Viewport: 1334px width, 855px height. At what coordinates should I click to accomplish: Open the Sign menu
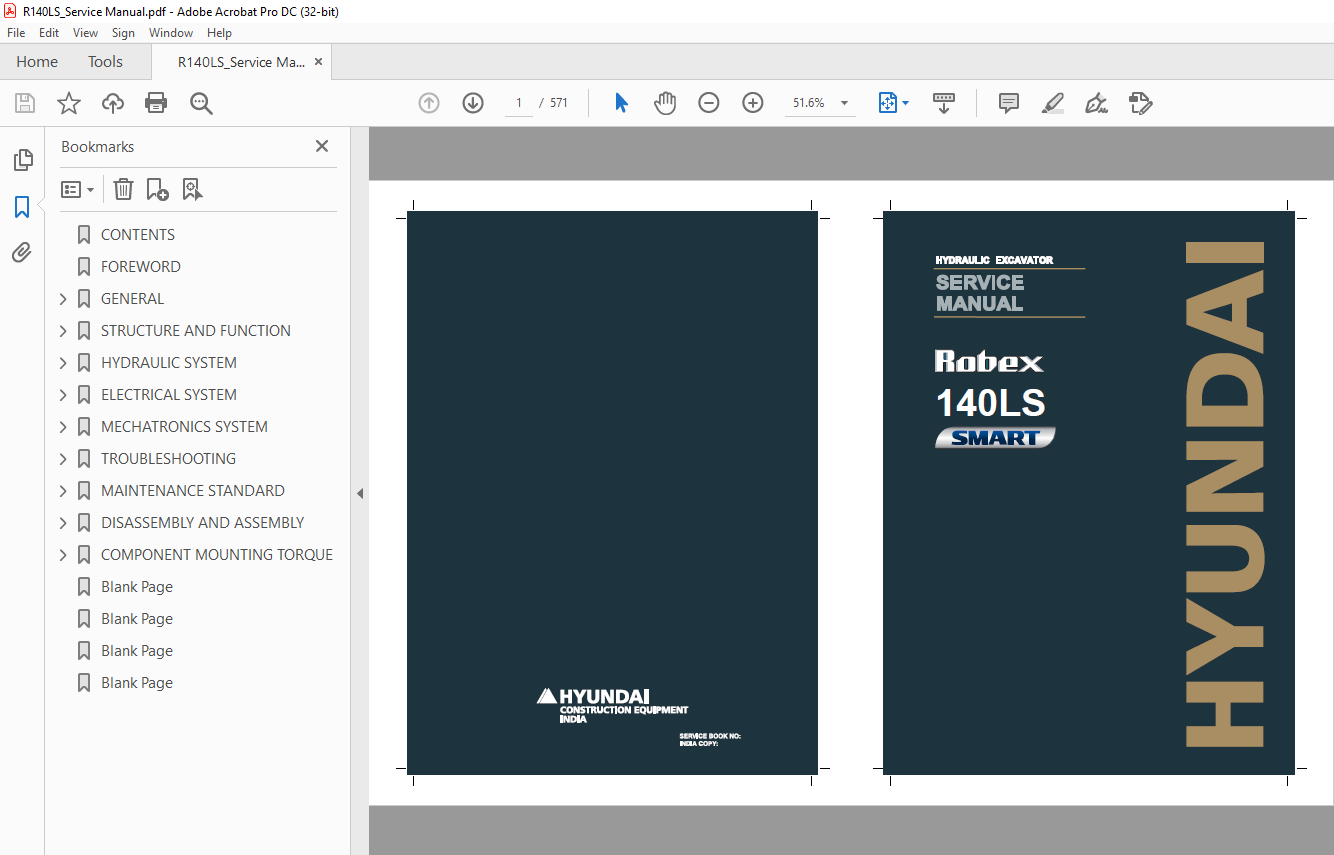(123, 33)
